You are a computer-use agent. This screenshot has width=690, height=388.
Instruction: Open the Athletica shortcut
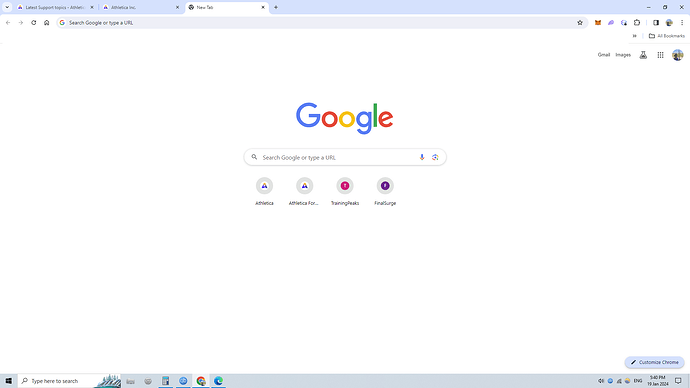click(264, 191)
